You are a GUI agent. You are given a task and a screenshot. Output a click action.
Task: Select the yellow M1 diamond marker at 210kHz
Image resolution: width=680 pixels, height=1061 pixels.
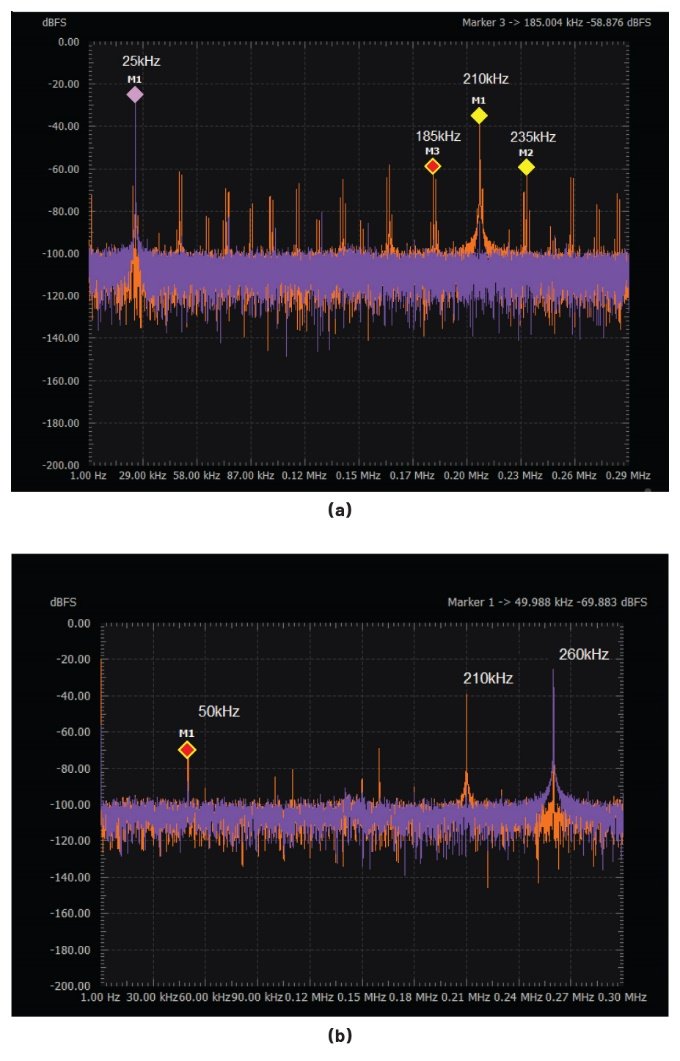click(479, 116)
